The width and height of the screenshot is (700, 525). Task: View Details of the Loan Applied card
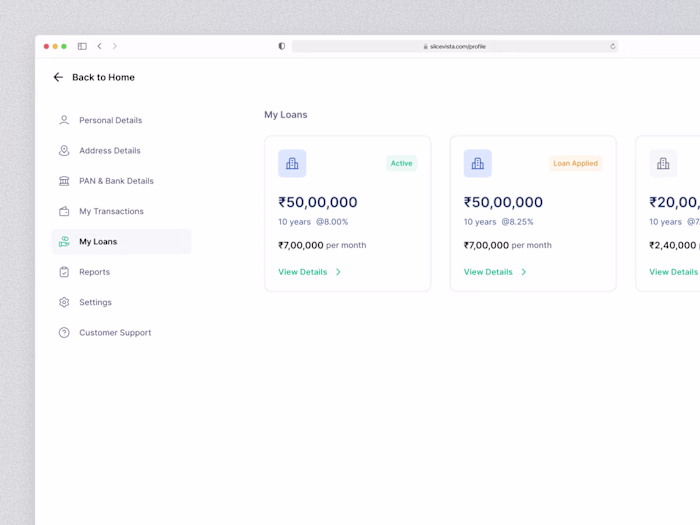488,272
